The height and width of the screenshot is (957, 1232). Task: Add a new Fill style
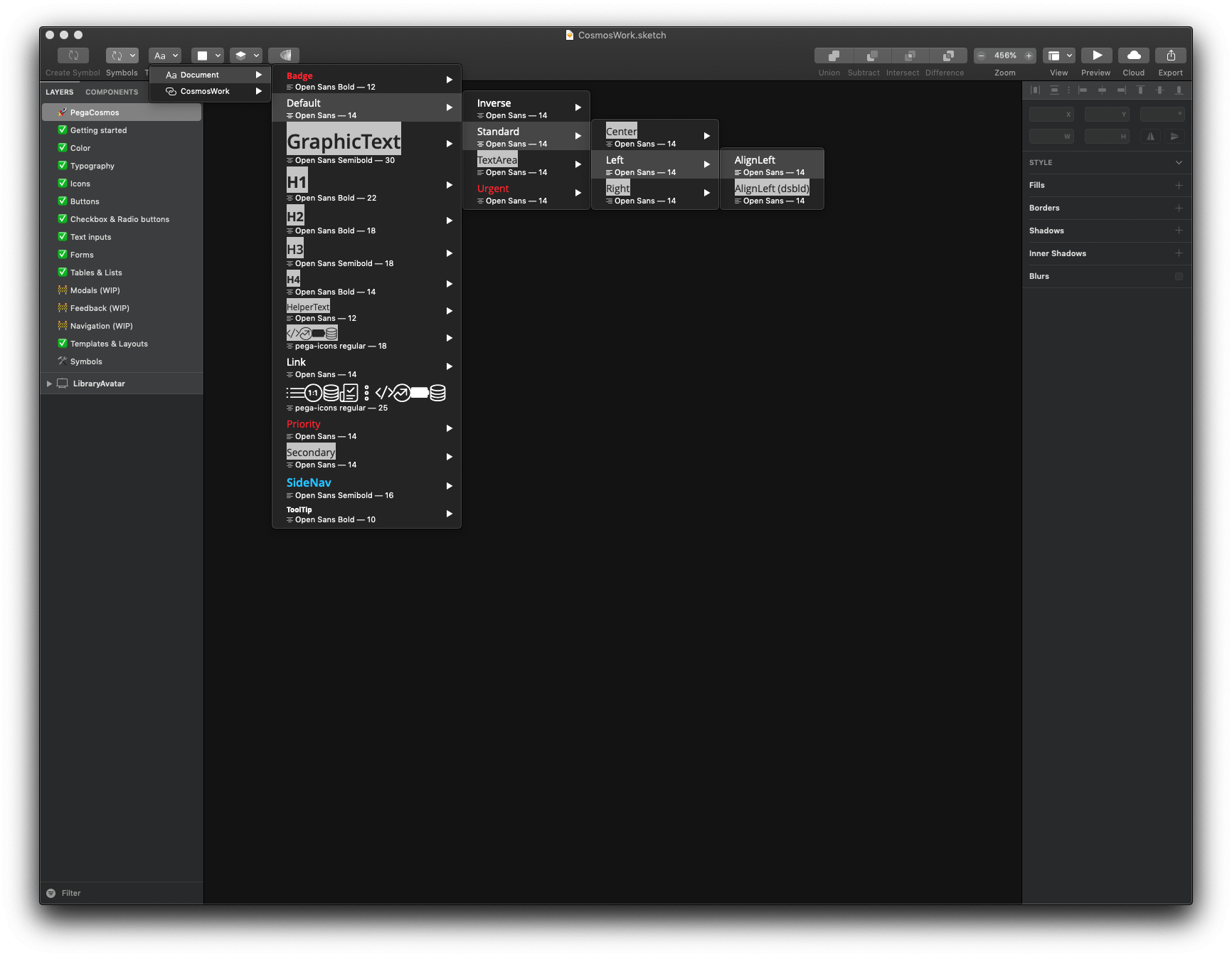point(1179,185)
